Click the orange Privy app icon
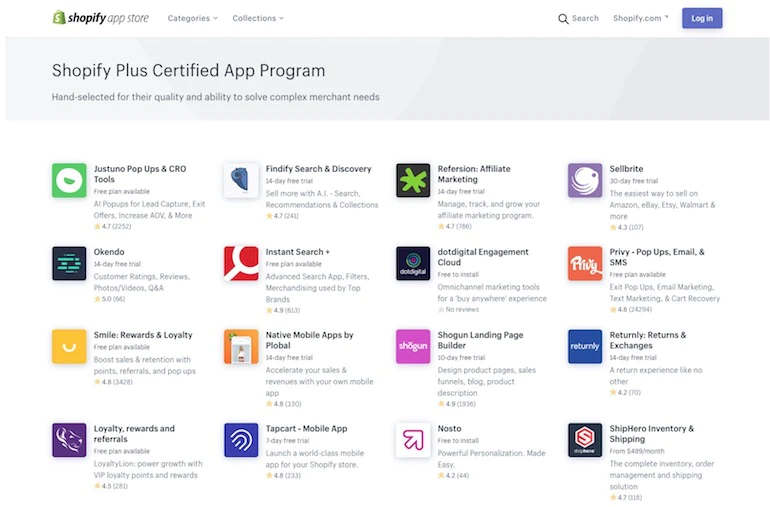 pos(585,264)
